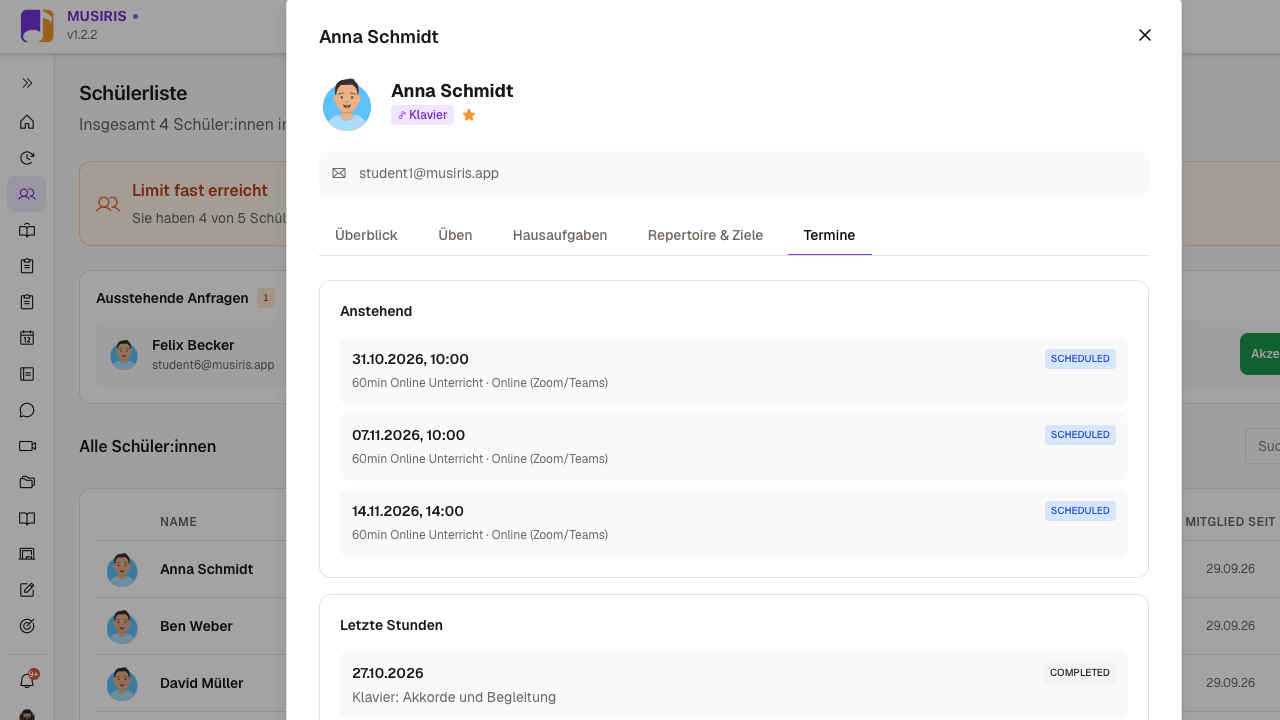Open the video camera icon in the sidebar
Image resolution: width=1280 pixels, height=720 pixels.
point(27,446)
